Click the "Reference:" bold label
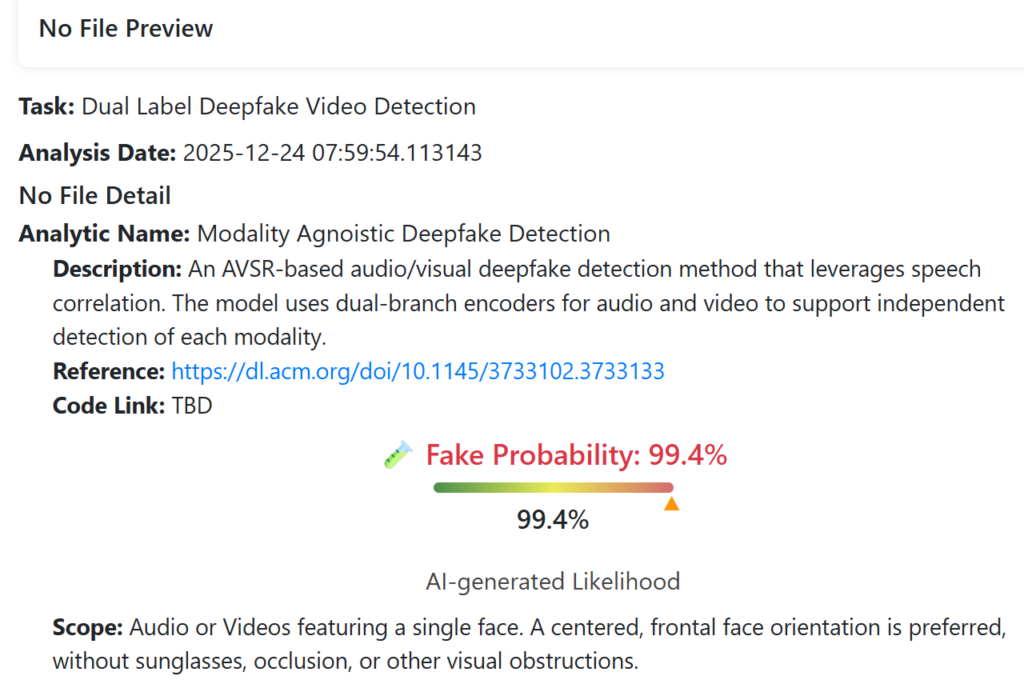Screen dimensions: 1024x688 (x=108, y=372)
